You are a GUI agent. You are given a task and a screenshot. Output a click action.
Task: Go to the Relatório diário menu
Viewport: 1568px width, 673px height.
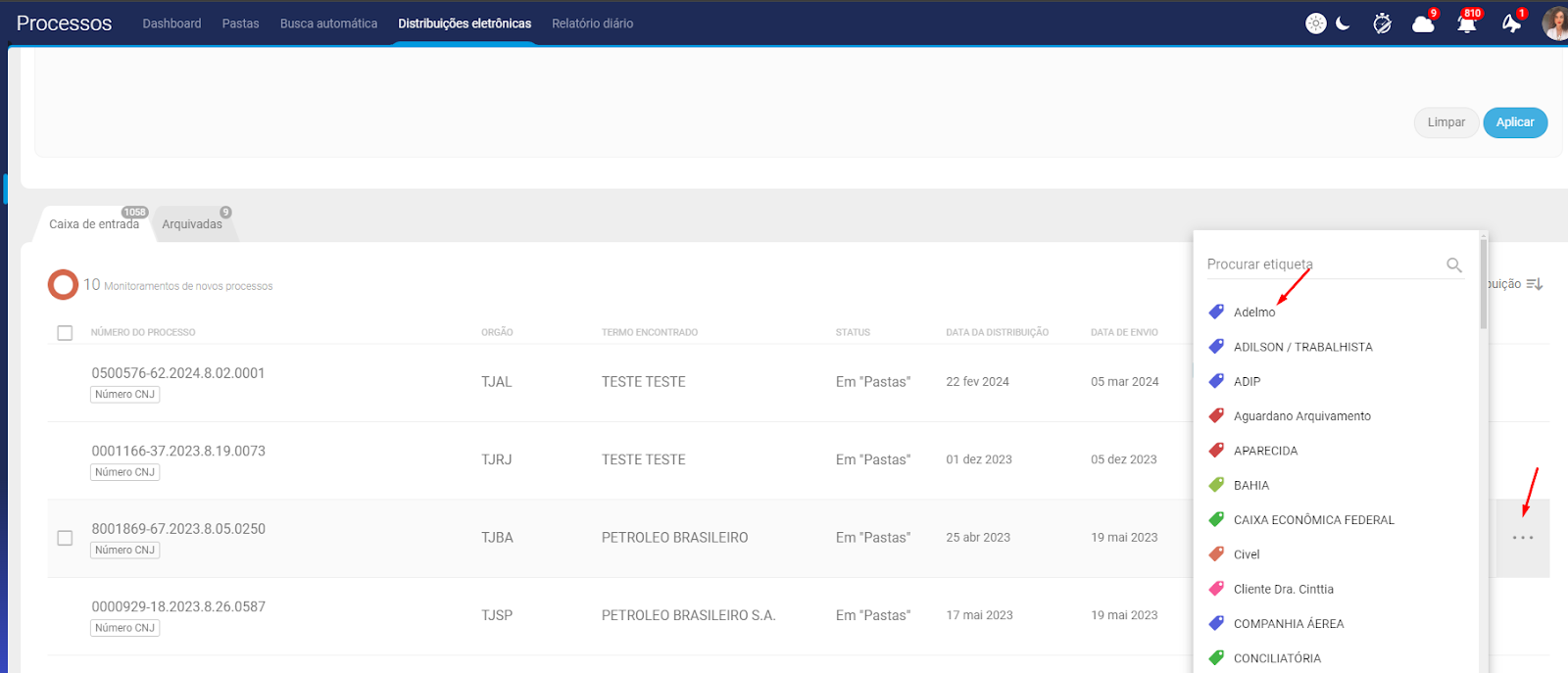pyautogui.click(x=592, y=24)
